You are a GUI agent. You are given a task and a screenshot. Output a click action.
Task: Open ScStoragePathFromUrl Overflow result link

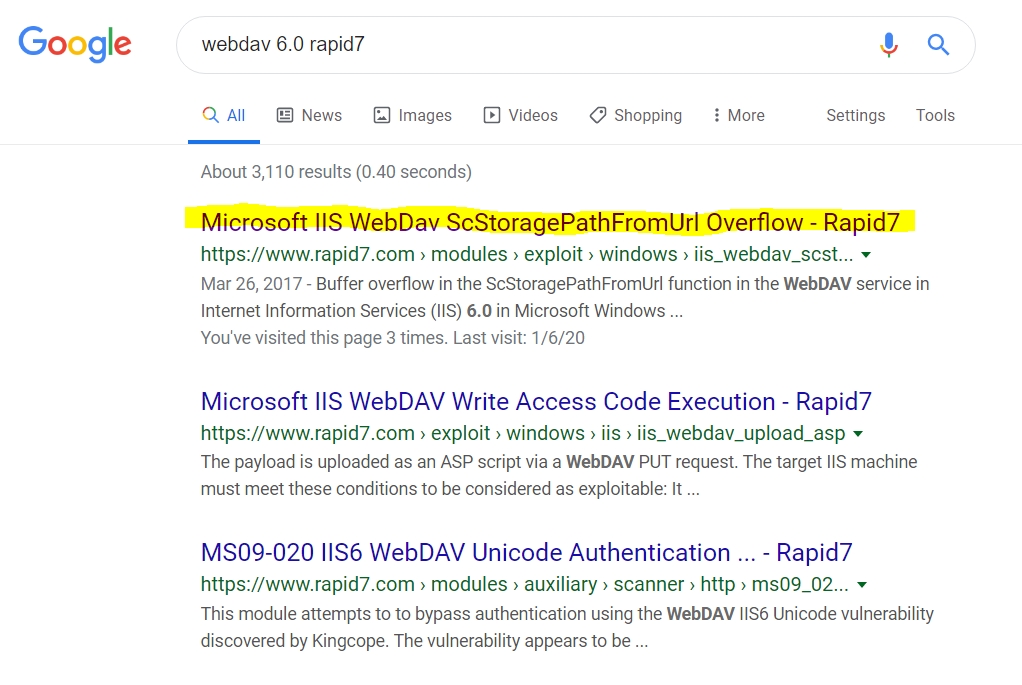pos(550,222)
